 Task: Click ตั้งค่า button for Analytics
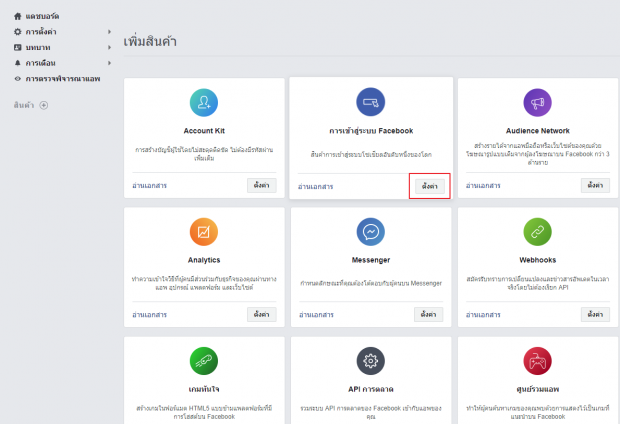262,314
